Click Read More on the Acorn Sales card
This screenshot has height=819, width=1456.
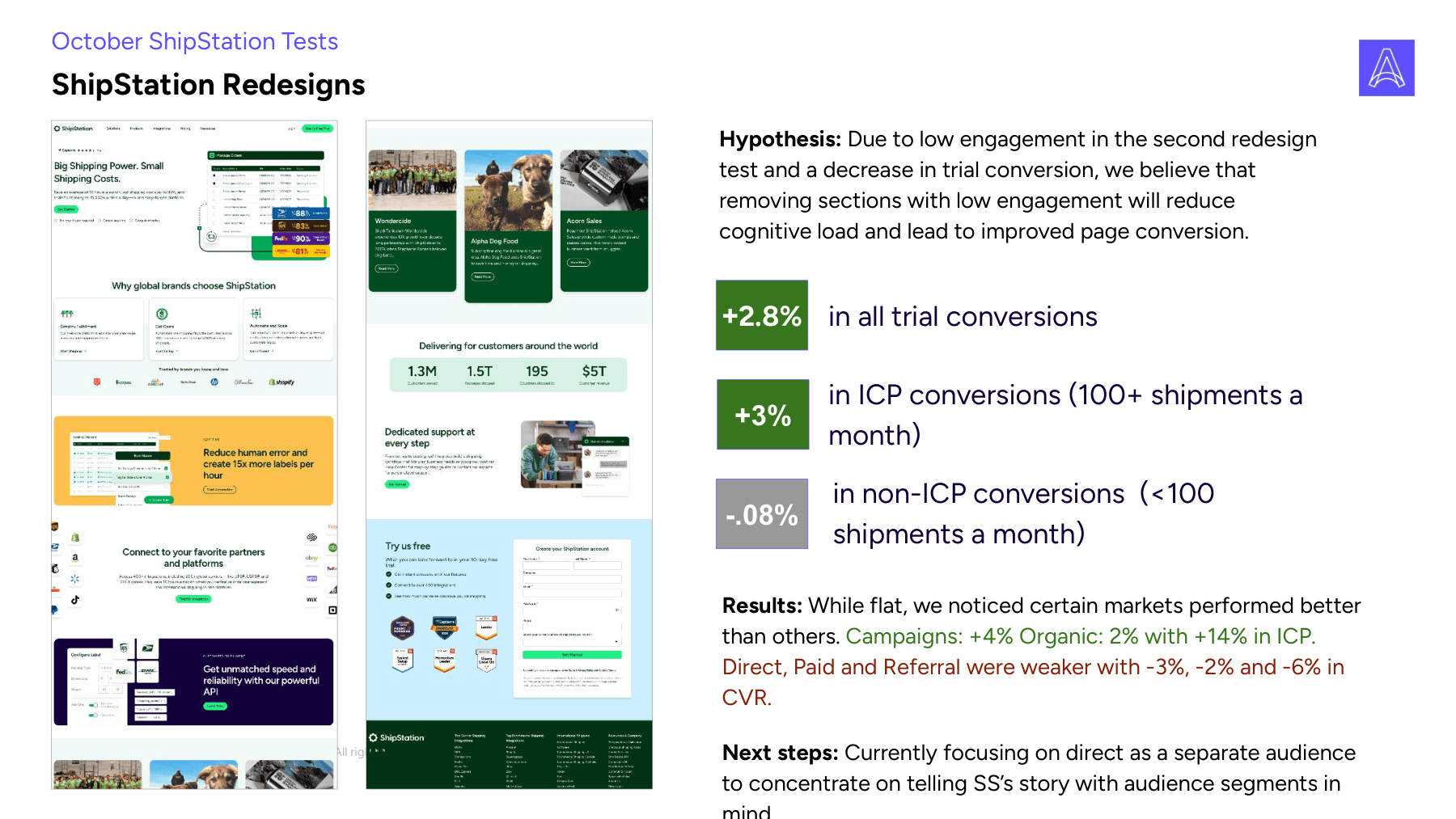point(578,262)
